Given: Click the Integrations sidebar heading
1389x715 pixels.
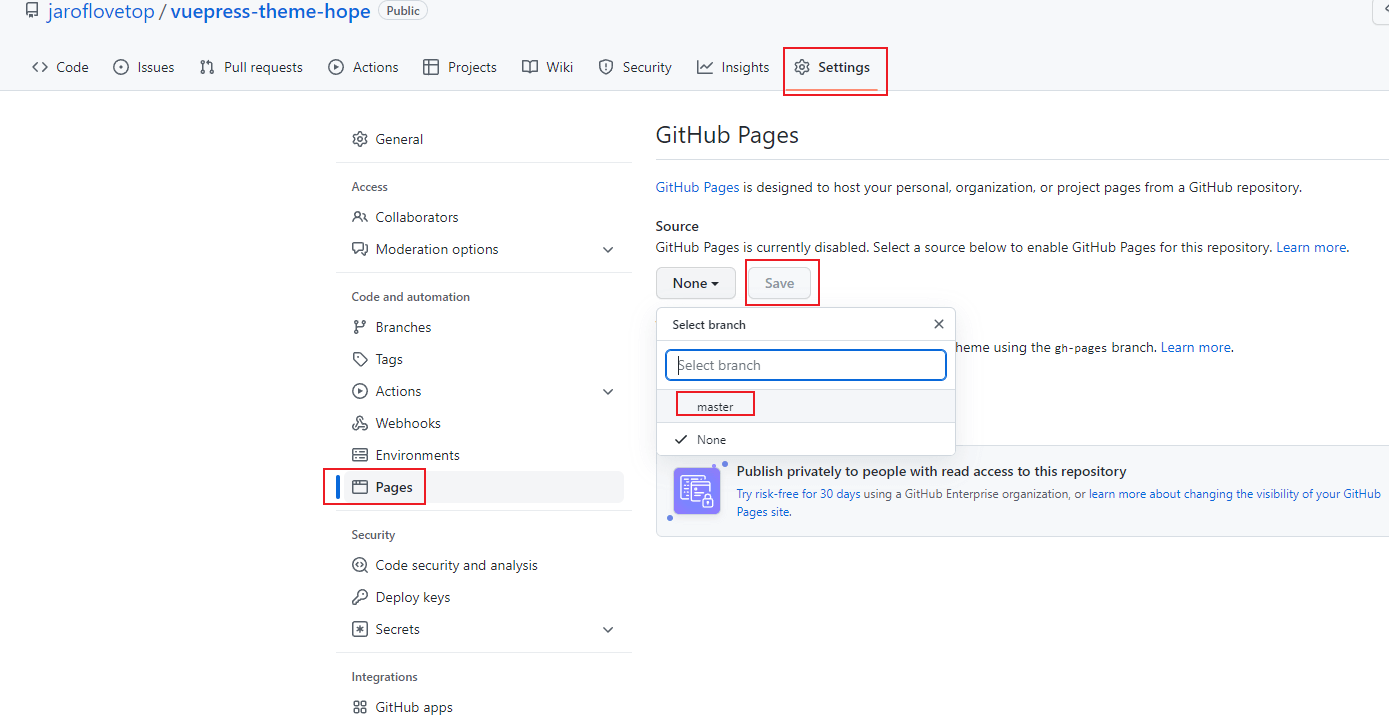Looking at the screenshot, I should pyautogui.click(x=385, y=677).
